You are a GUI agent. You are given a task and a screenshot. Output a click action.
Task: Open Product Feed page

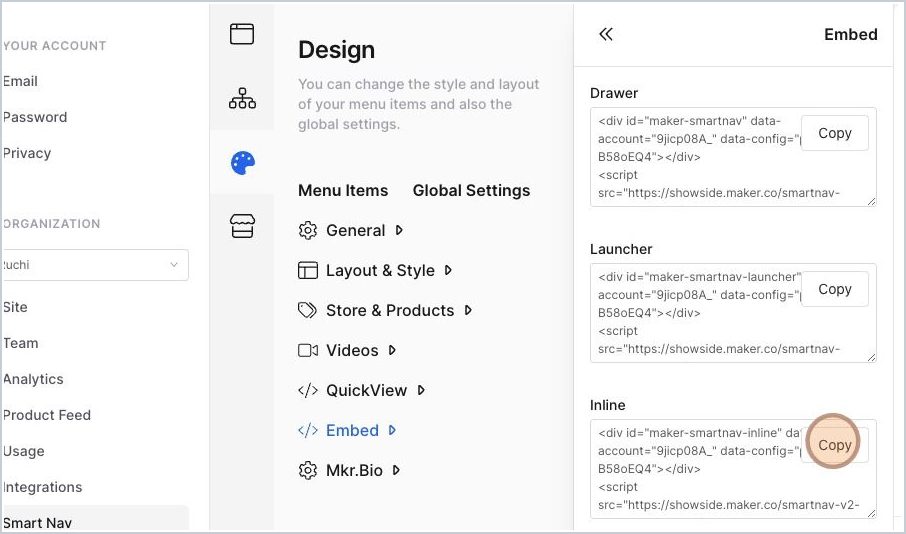(46, 415)
